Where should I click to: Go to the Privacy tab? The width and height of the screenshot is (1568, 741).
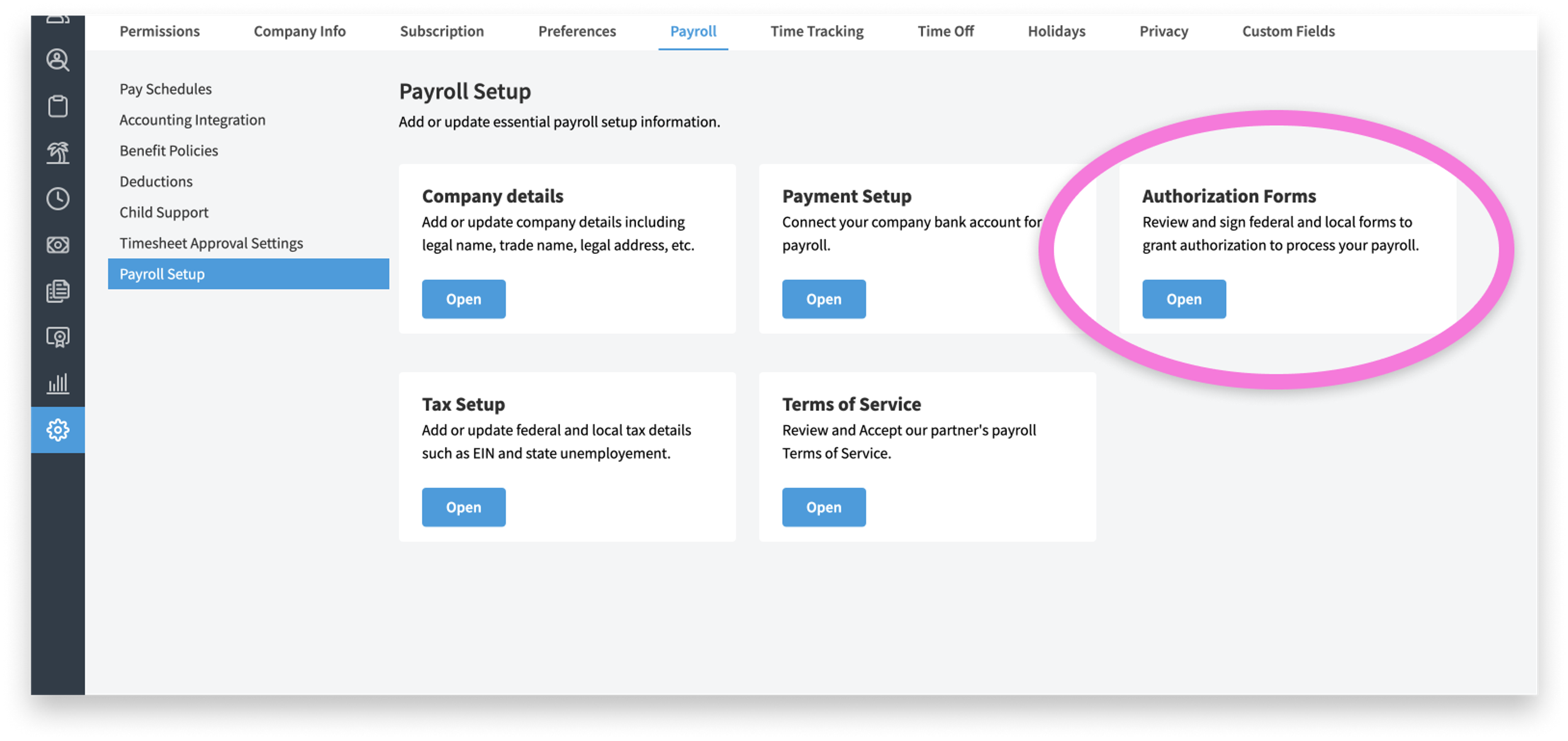1164,31
